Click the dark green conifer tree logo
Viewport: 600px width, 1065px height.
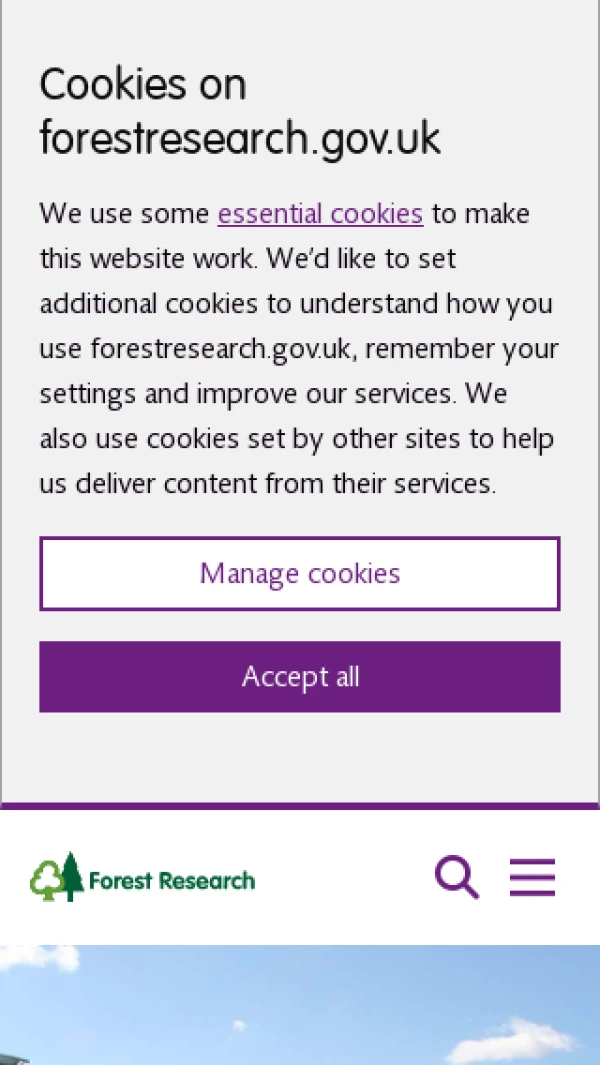point(70,877)
